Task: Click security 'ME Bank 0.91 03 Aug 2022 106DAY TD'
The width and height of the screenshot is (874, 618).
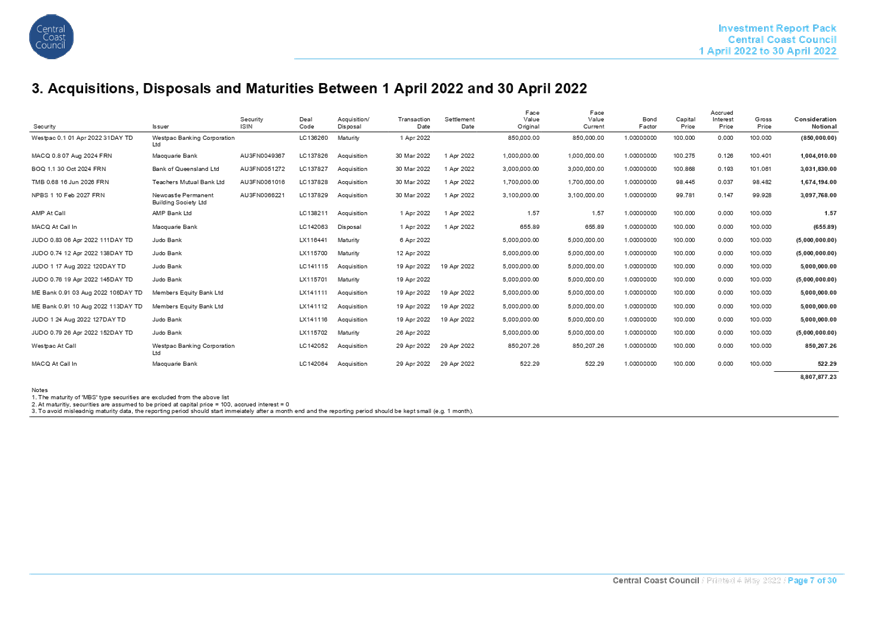Action: [x=87, y=293]
